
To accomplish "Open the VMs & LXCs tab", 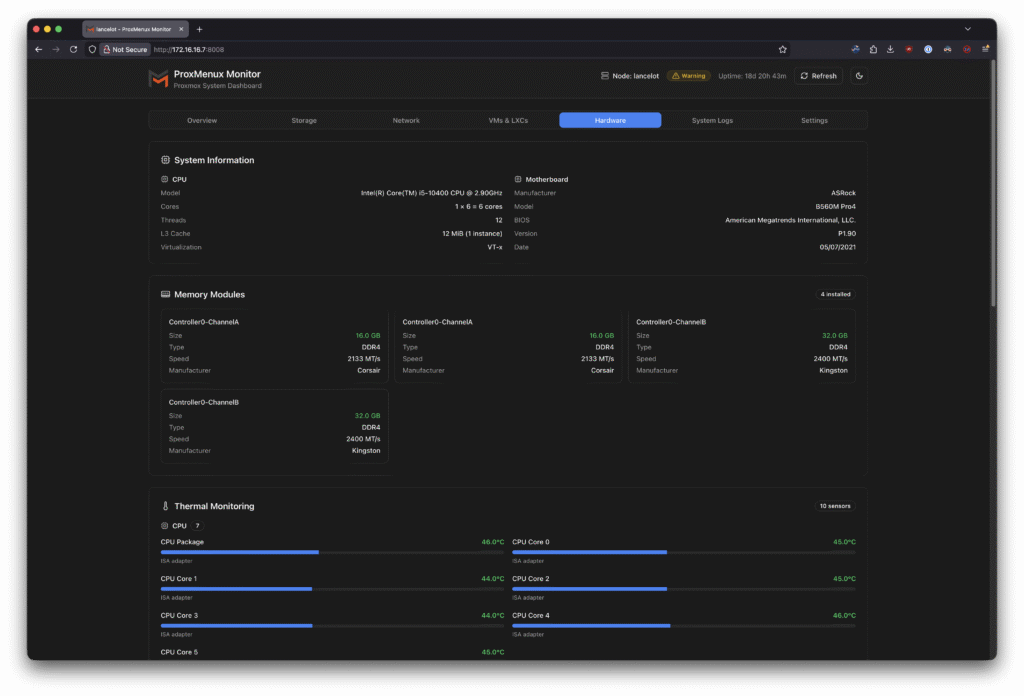I will click(x=508, y=120).
